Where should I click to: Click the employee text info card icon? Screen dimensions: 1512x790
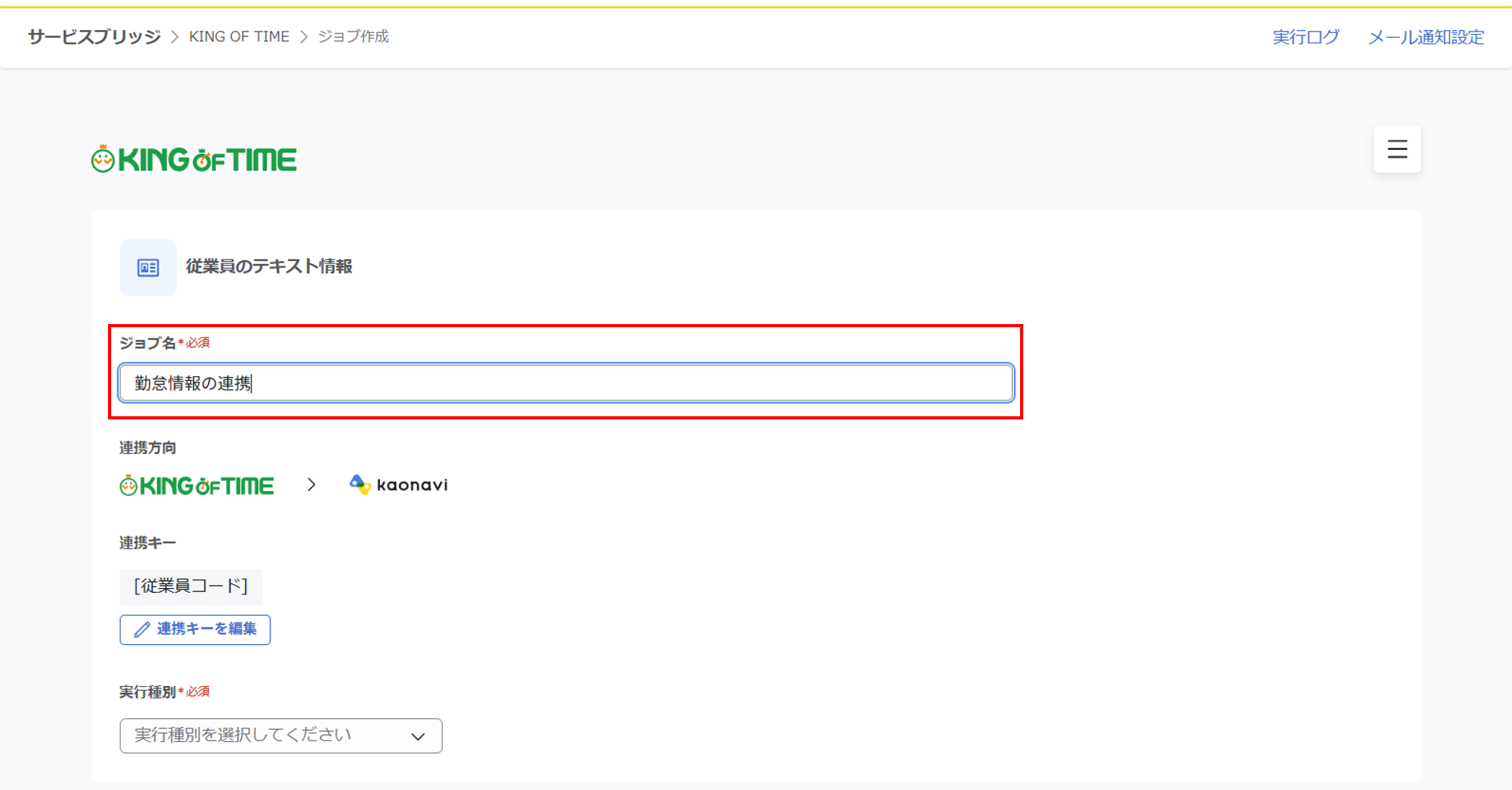point(148,267)
